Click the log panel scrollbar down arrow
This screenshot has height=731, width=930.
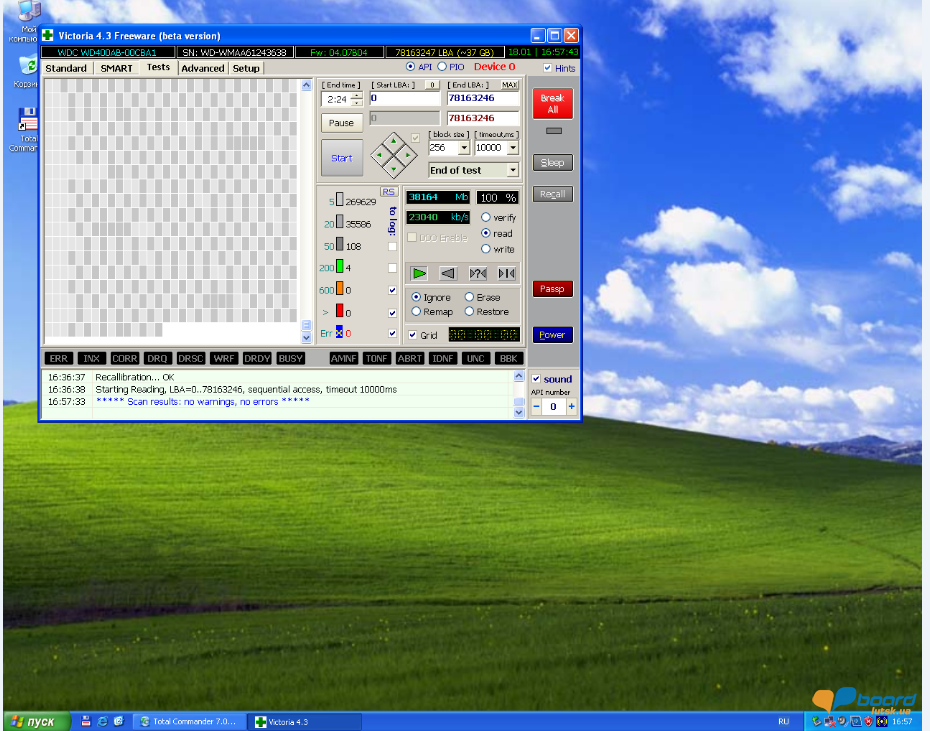coord(518,411)
